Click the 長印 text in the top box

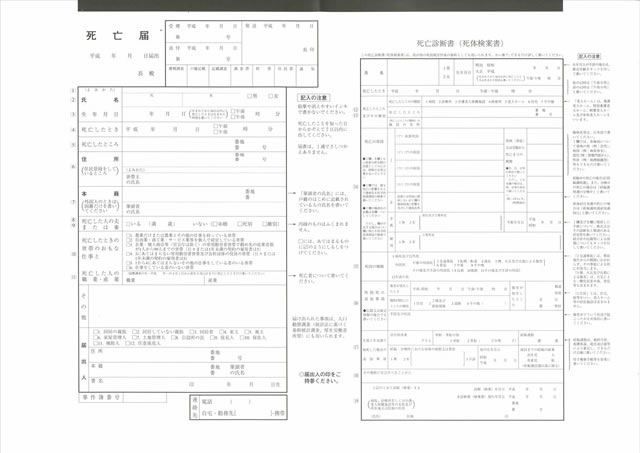tap(308, 50)
